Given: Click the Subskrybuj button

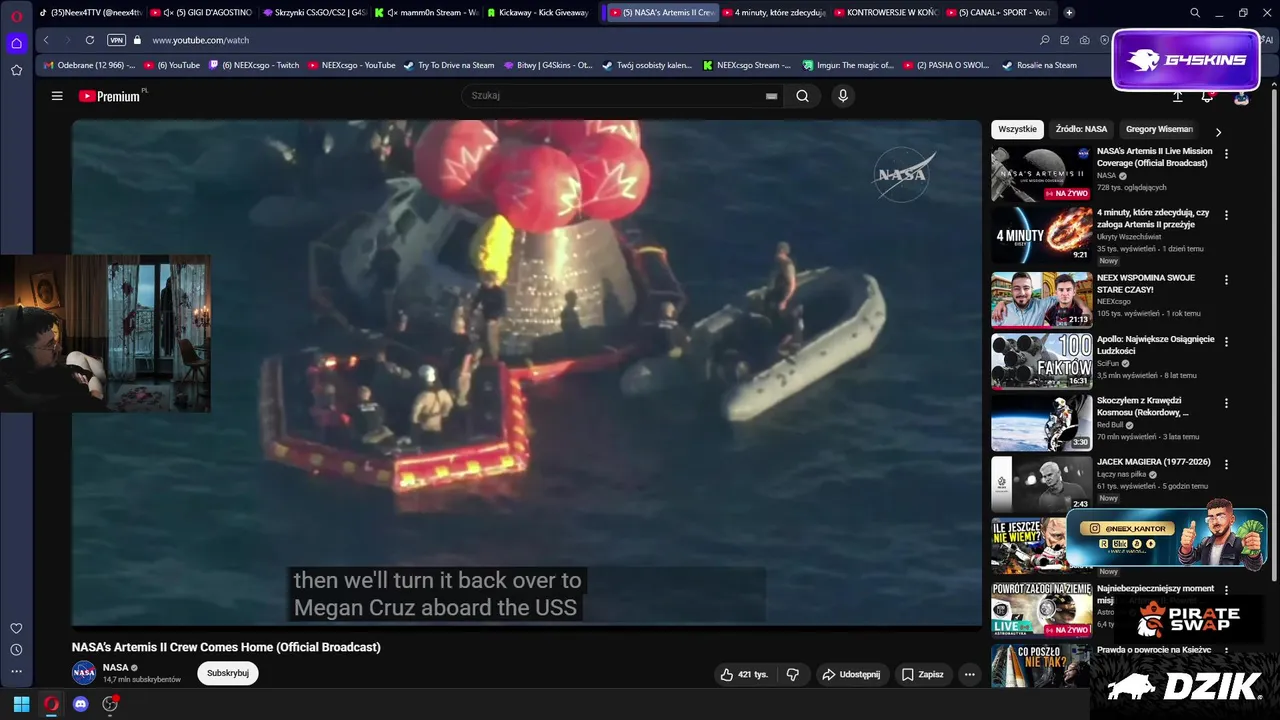Looking at the screenshot, I should (x=228, y=673).
